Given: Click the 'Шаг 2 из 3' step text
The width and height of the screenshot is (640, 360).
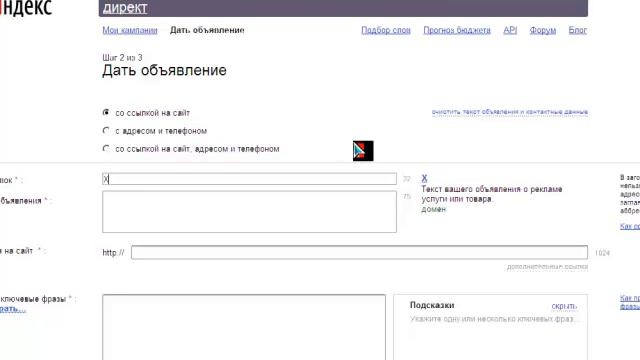Looking at the screenshot, I should pos(122,58).
